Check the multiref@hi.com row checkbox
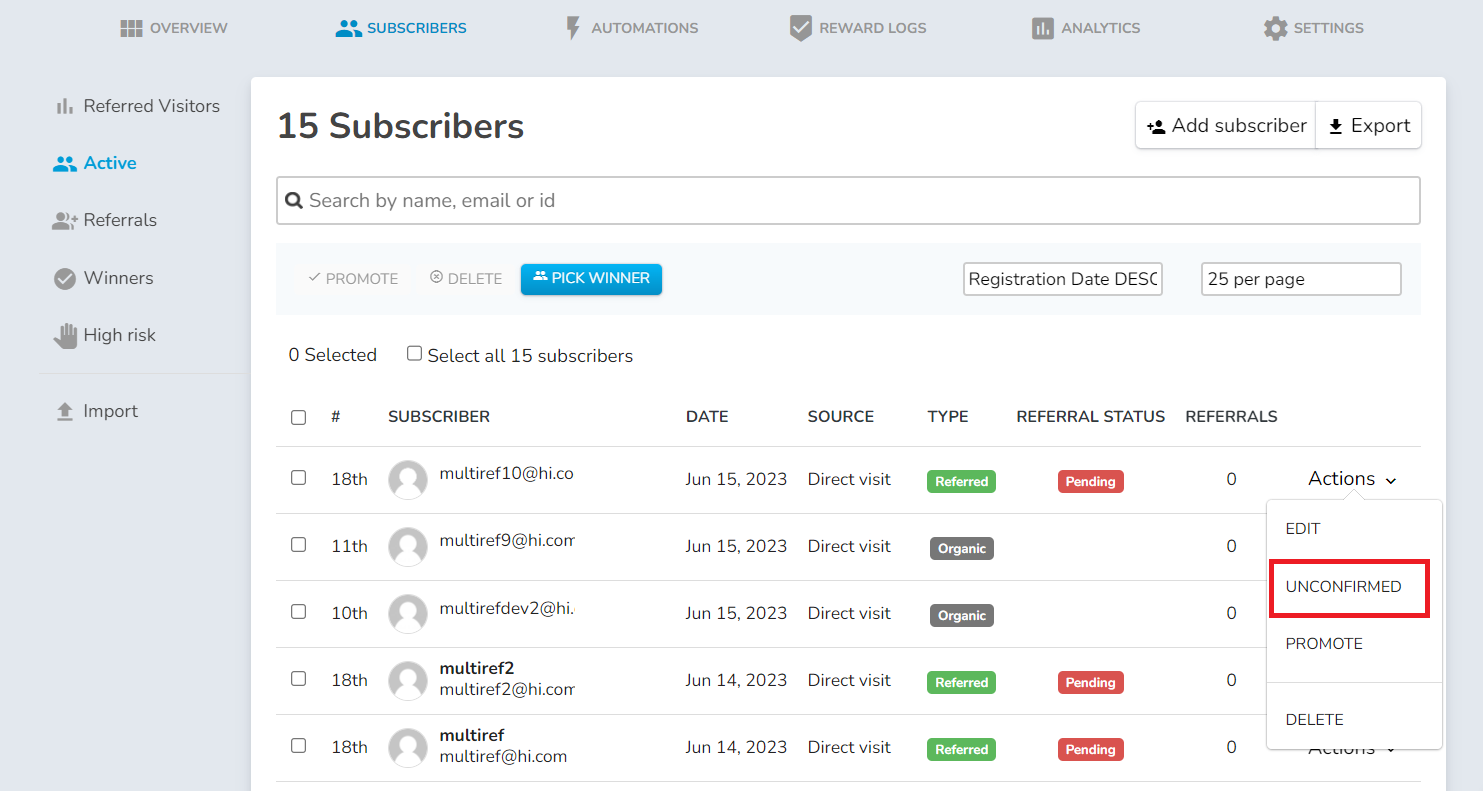Screen dimensions: 1483x791 [298, 746]
